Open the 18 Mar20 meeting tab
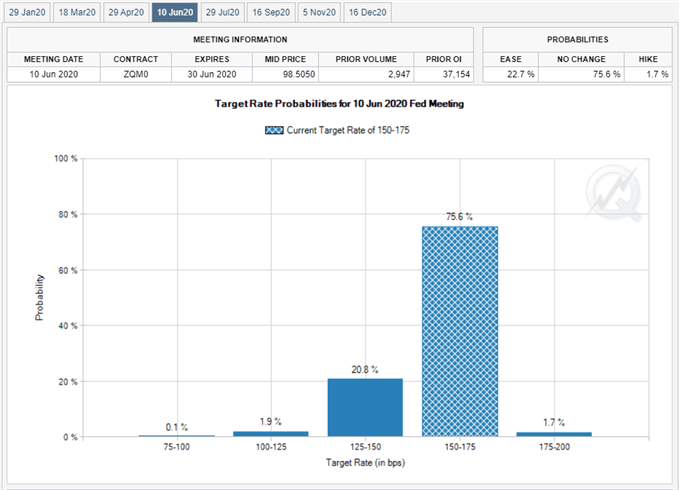Viewport: 679px width, 490px height. click(77, 12)
